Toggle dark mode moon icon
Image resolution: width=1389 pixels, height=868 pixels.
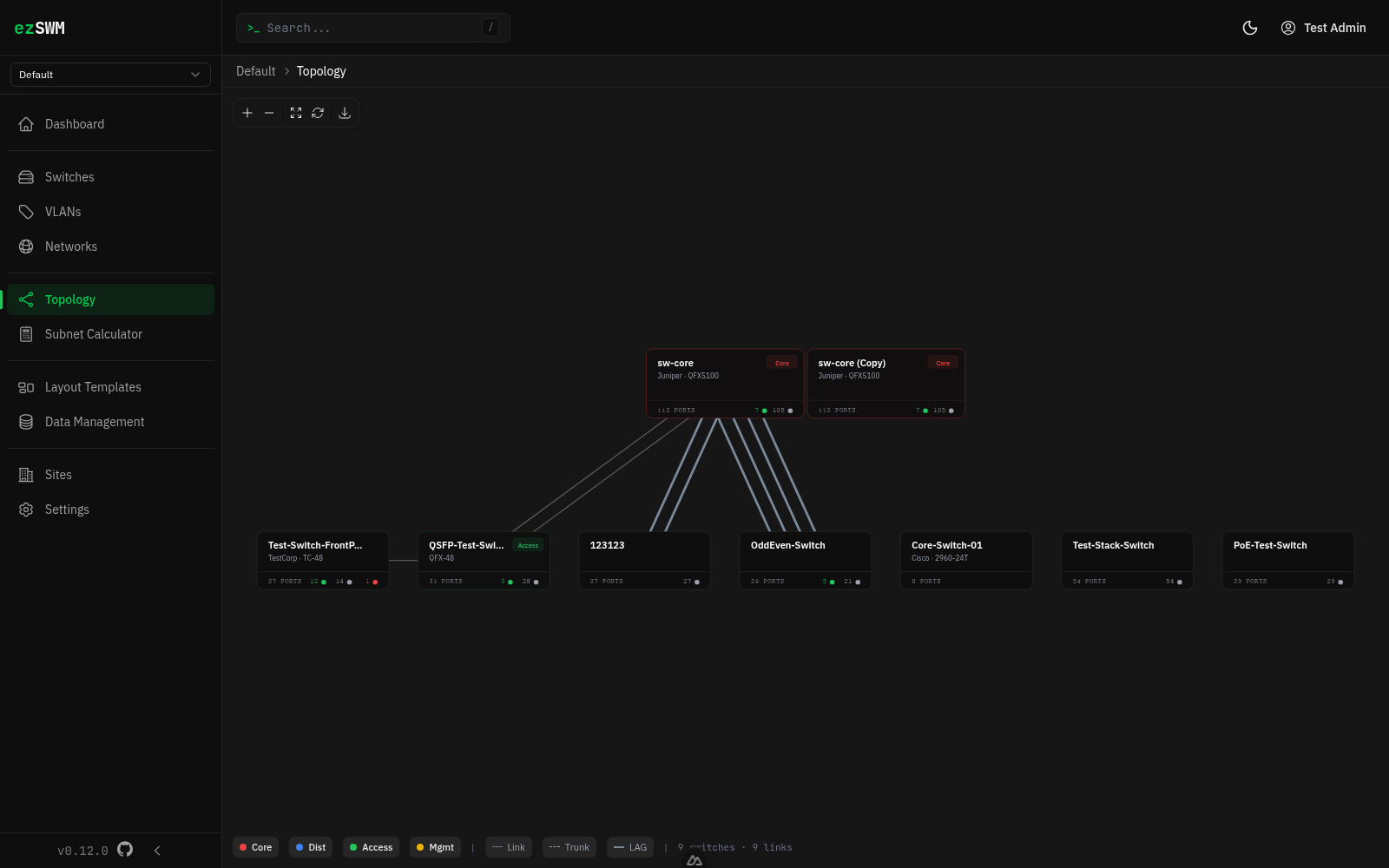[x=1250, y=28]
